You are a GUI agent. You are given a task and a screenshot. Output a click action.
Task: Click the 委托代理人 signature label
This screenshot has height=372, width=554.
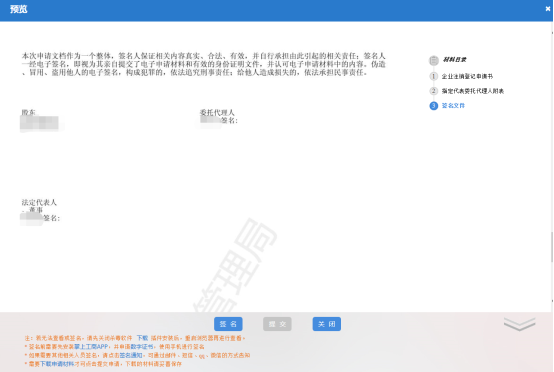click(217, 112)
